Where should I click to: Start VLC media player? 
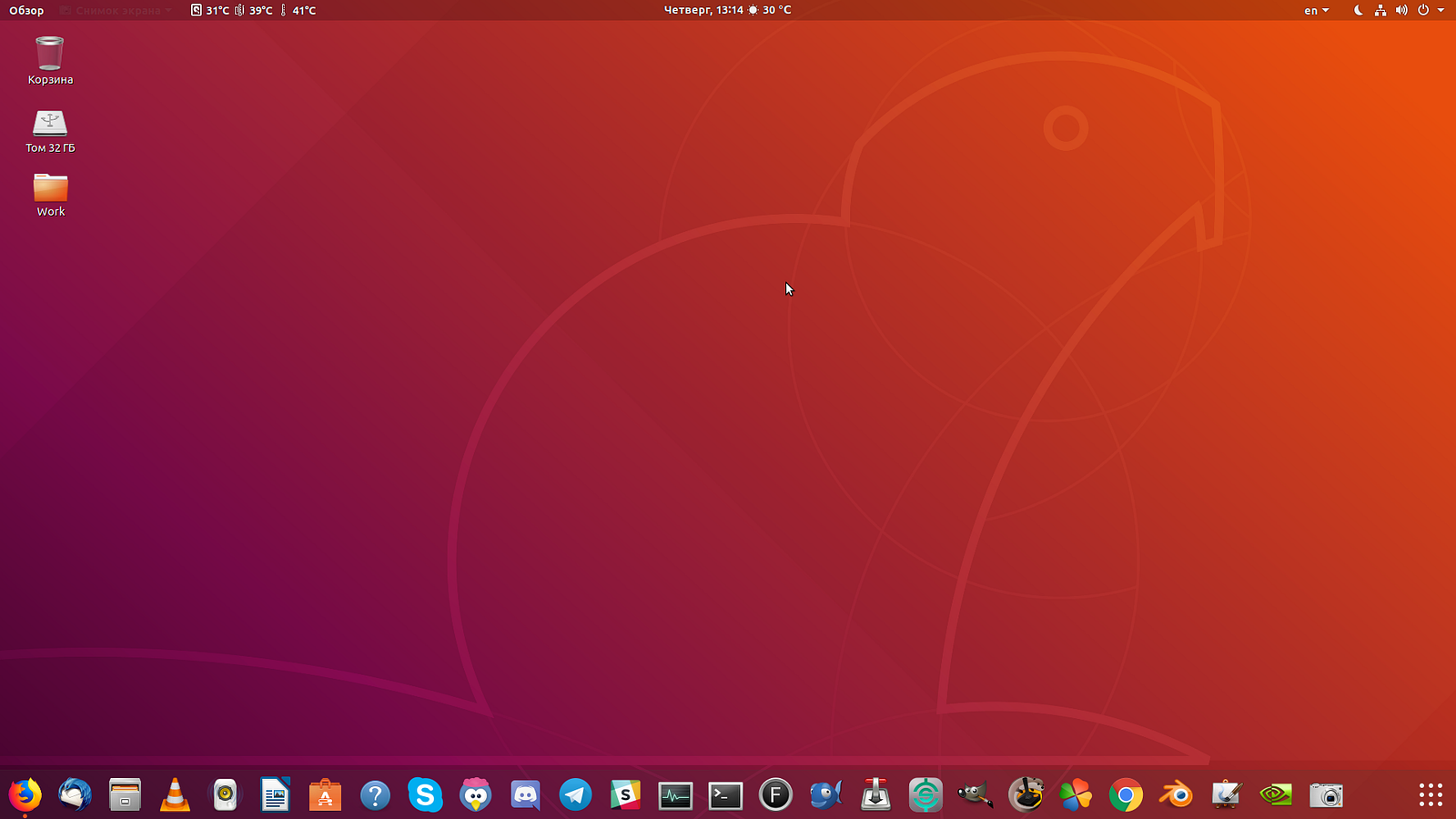[175, 795]
